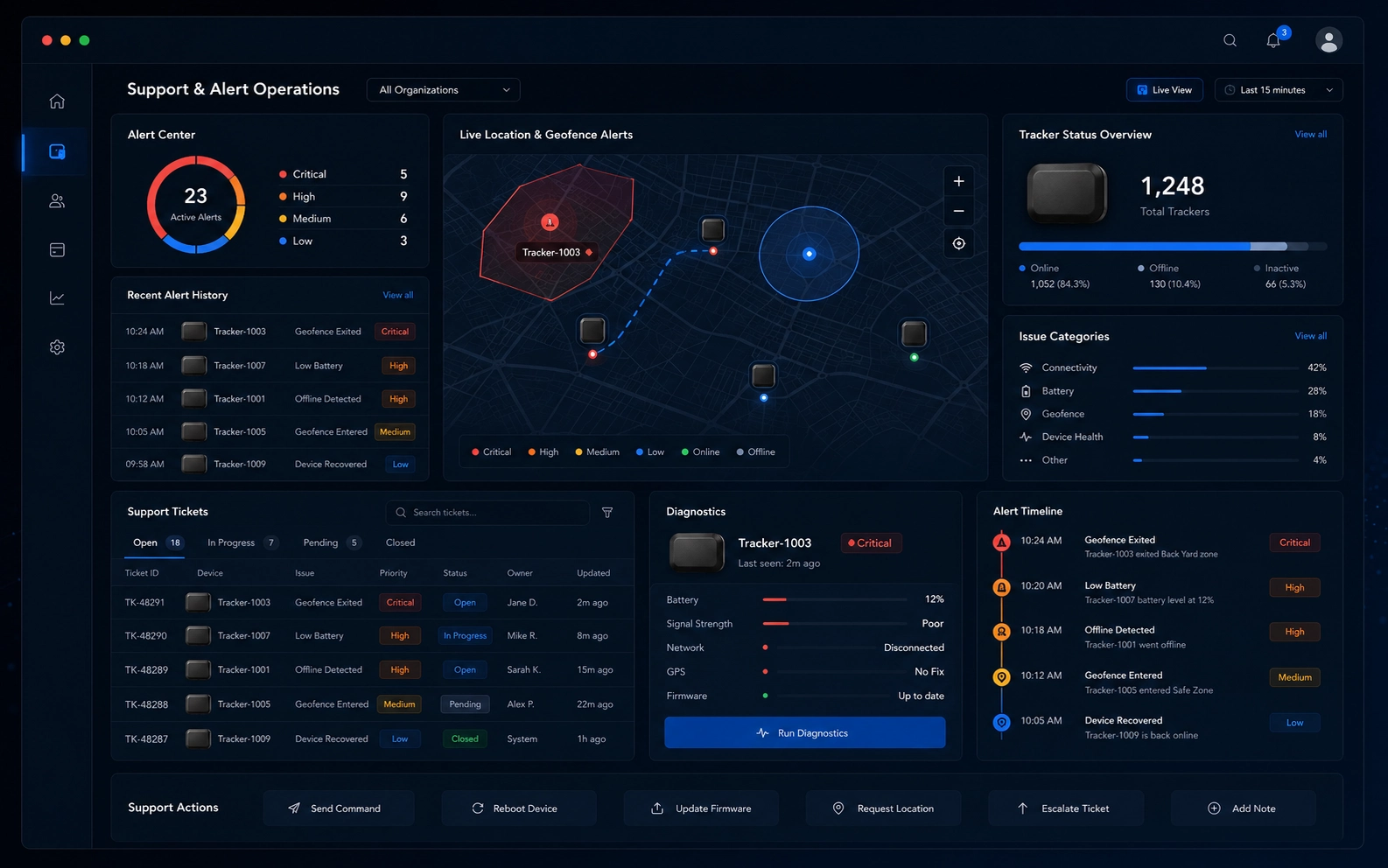Image resolution: width=1388 pixels, height=868 pixels.
Task: Click the Battery 12% level bar in Diagnostics
Action: pyautogui.click(x=835, y=600)
